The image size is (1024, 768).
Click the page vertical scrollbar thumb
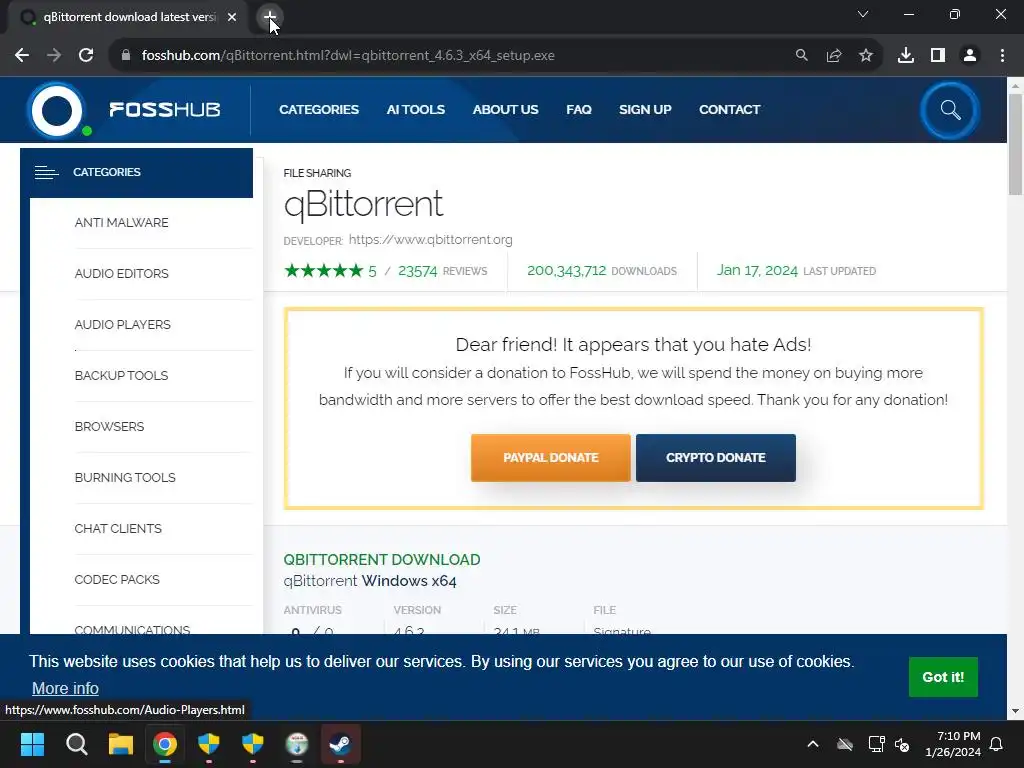click(1015, 144)
